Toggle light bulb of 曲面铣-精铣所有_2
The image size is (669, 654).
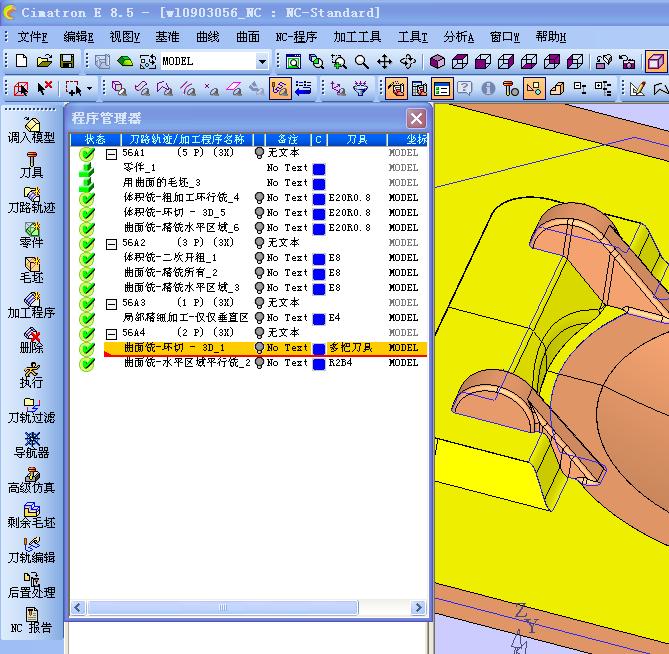tap(259, 272)
